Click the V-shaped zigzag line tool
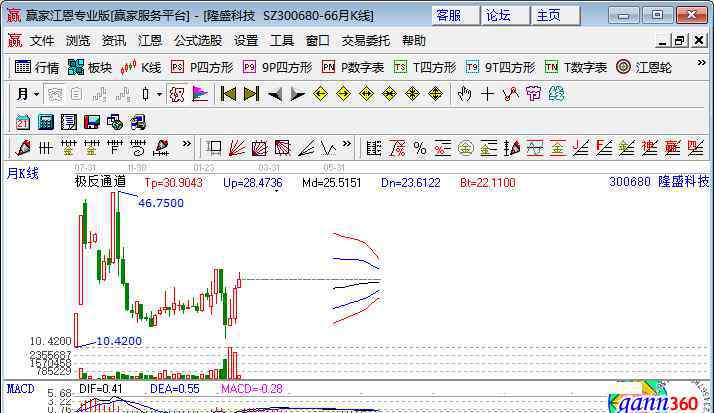 [328, 148]
